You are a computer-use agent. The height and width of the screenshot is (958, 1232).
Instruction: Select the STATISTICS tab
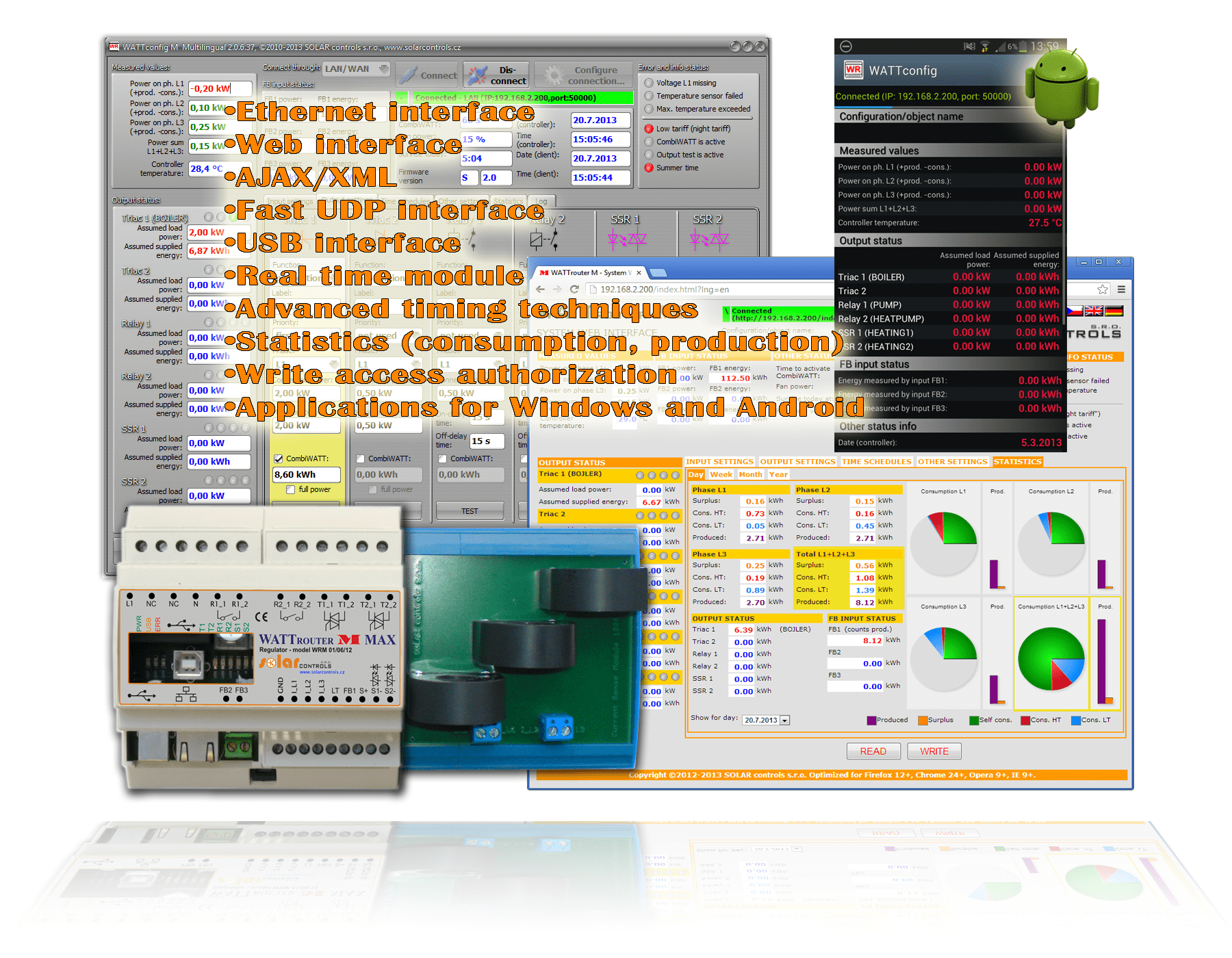click(1018, 462)
